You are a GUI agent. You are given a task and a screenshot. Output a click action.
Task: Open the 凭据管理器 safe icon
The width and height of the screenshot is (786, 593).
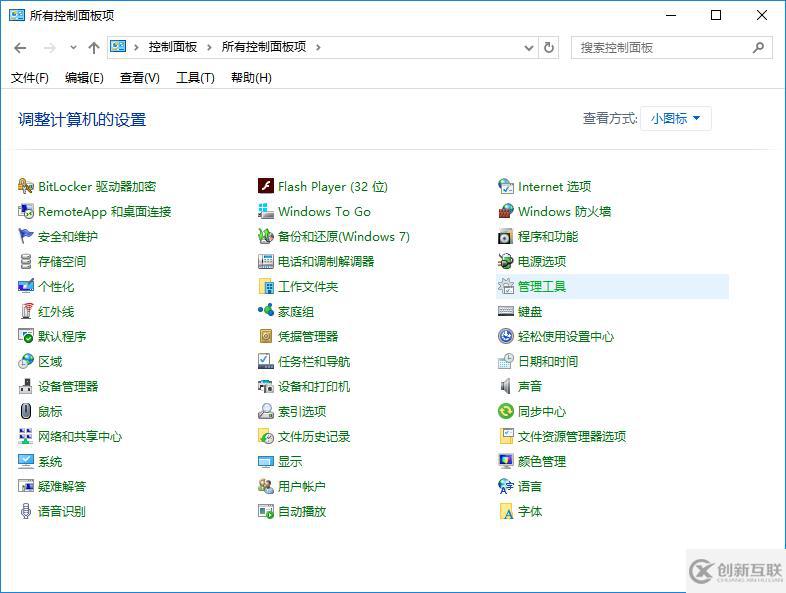266,336
